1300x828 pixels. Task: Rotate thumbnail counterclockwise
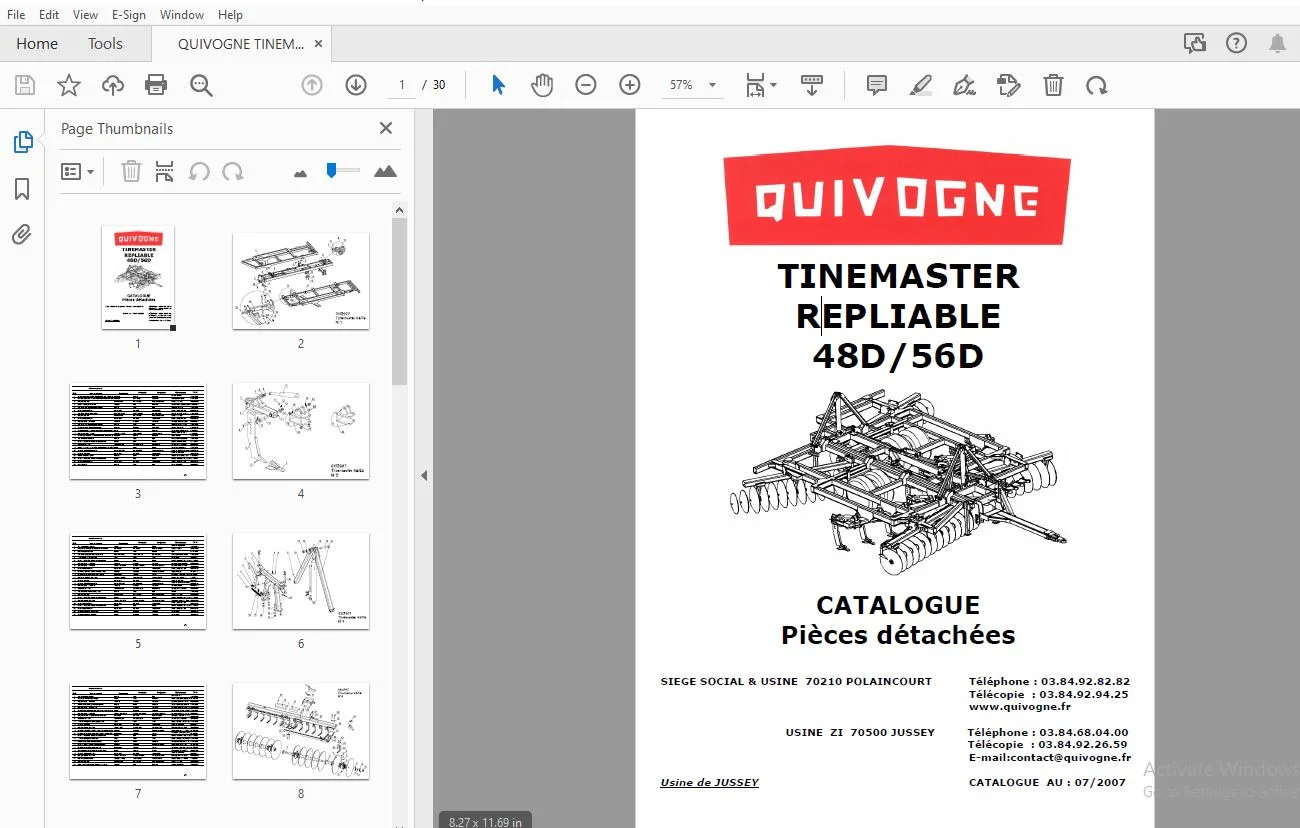[199, 172]
